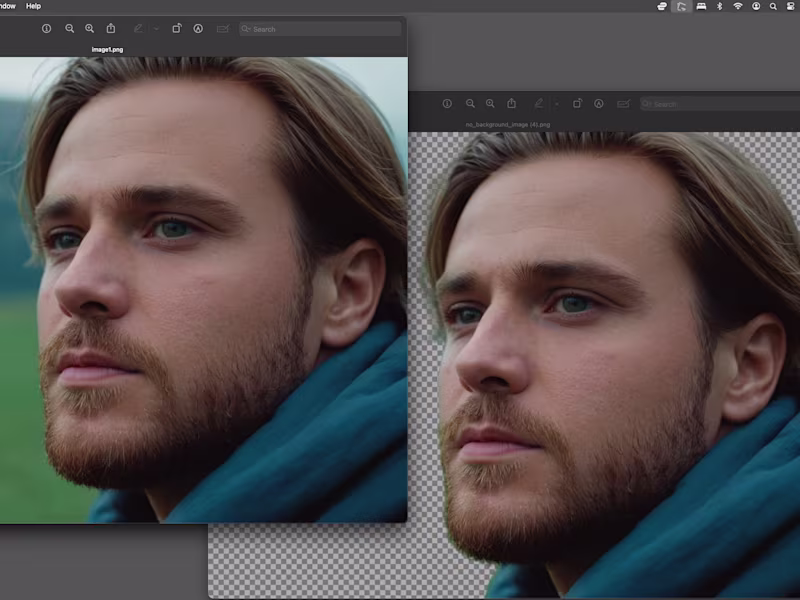
Task: Open the Bluetooth menu bar icon
Action: click(x=719, y=6)
